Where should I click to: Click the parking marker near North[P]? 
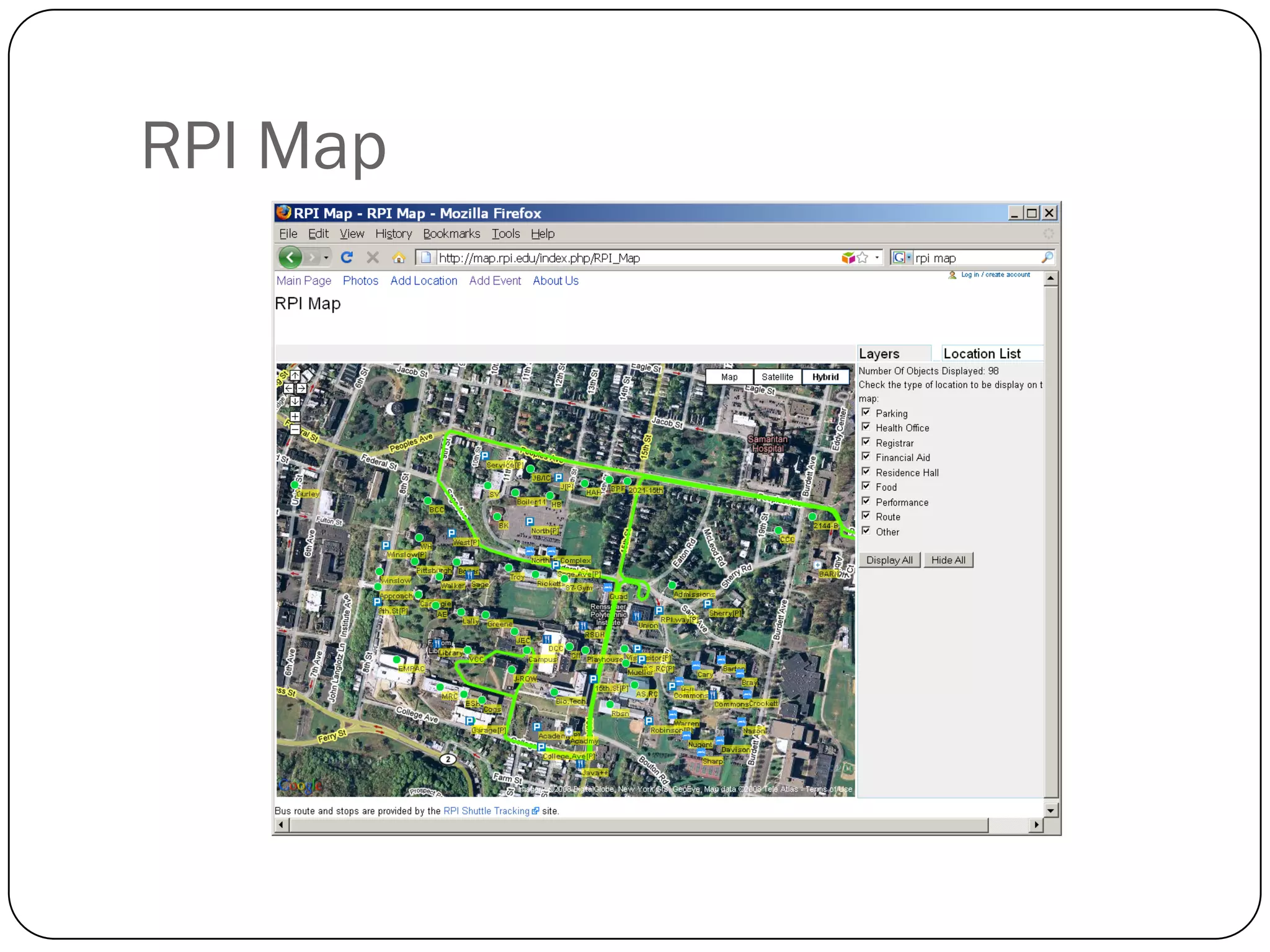(x=530, y=521)
